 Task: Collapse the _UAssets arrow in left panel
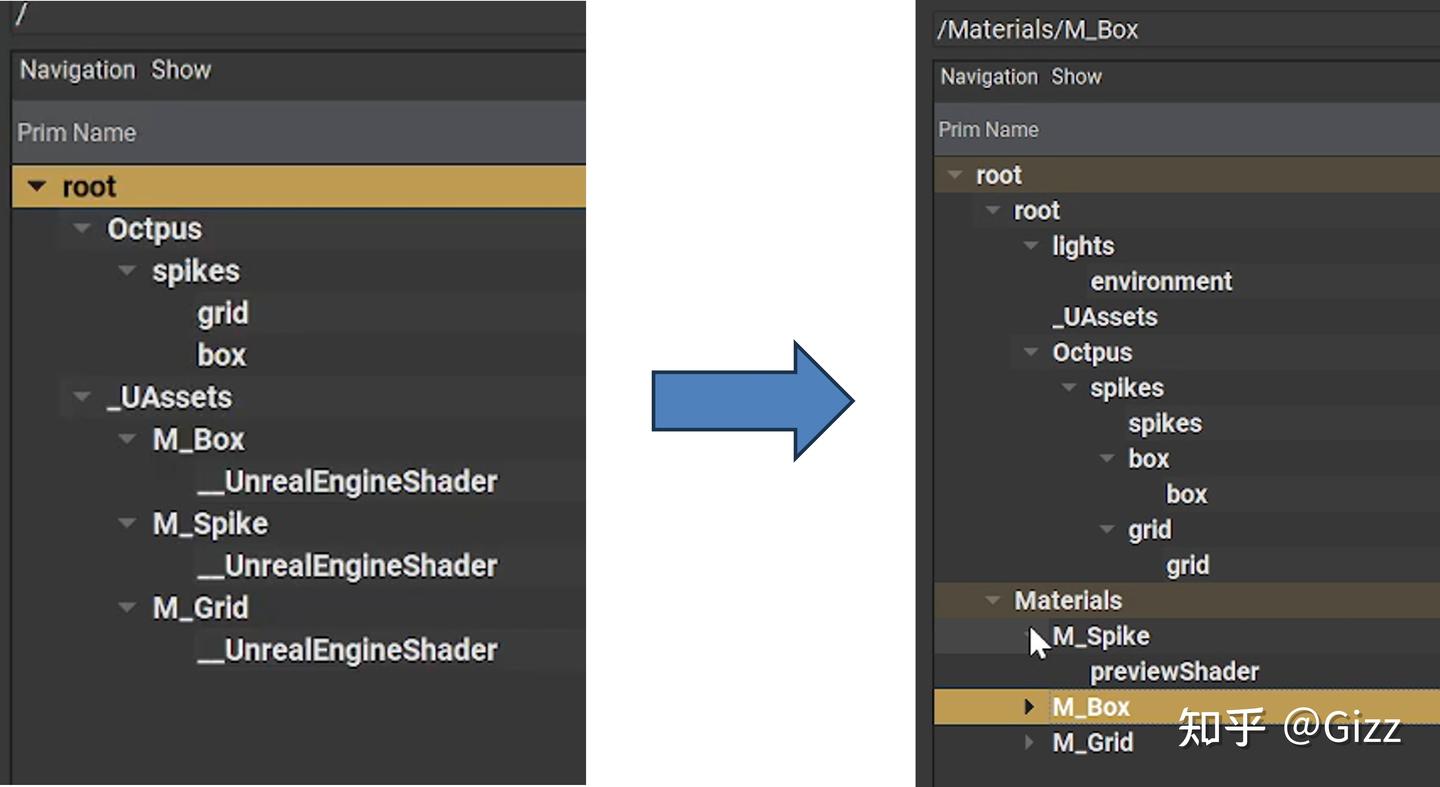pyautogui.click(x=83, y=397)
